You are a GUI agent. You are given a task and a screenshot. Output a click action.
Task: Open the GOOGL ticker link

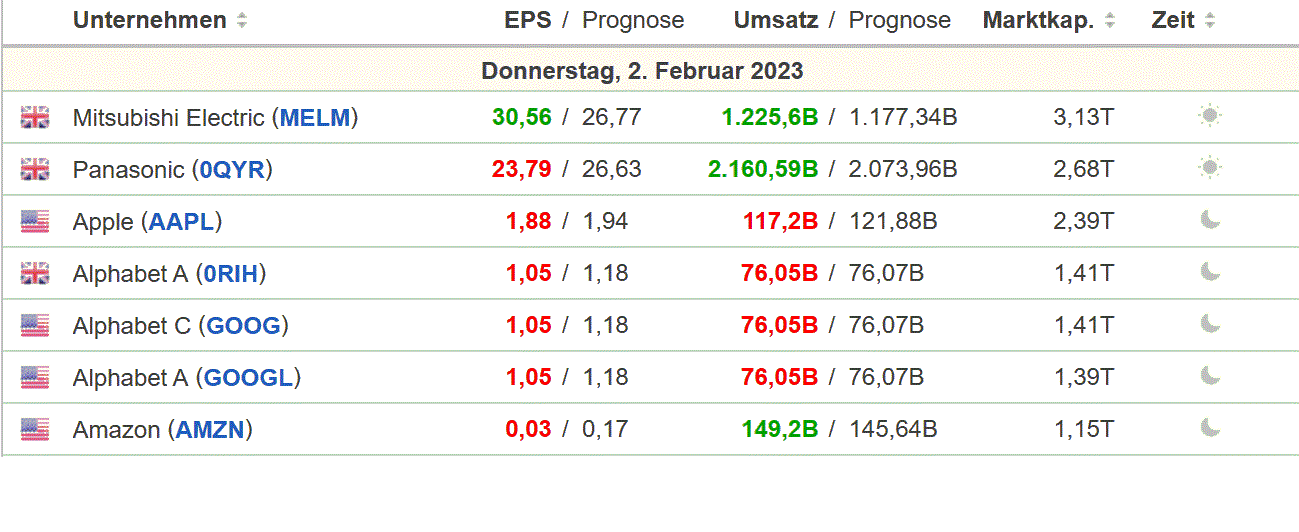coord(248,378)
